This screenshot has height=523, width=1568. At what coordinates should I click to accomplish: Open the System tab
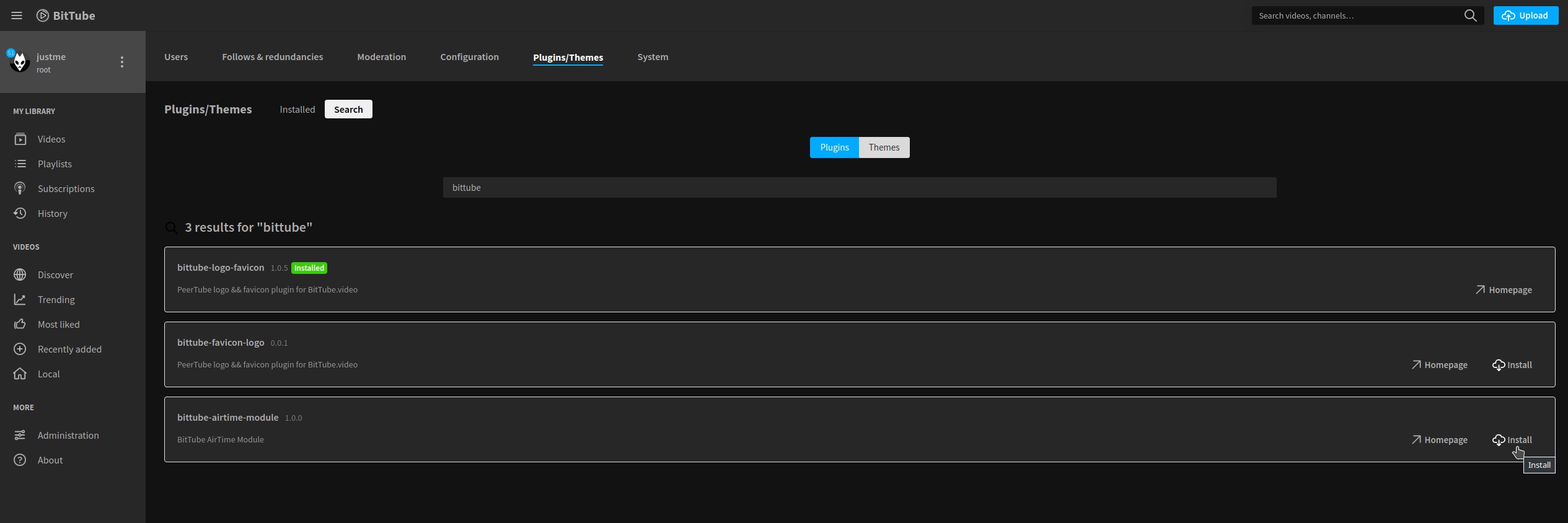click(x=653, y=57)
